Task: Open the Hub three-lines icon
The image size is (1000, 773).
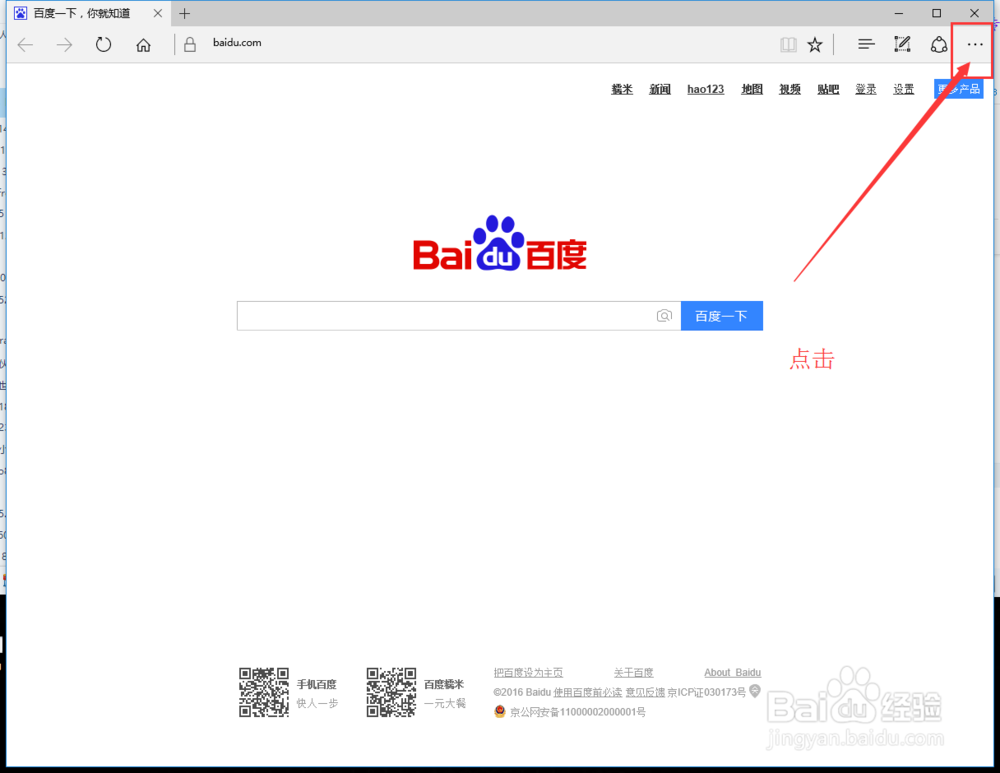Action: tap(865, 44)
